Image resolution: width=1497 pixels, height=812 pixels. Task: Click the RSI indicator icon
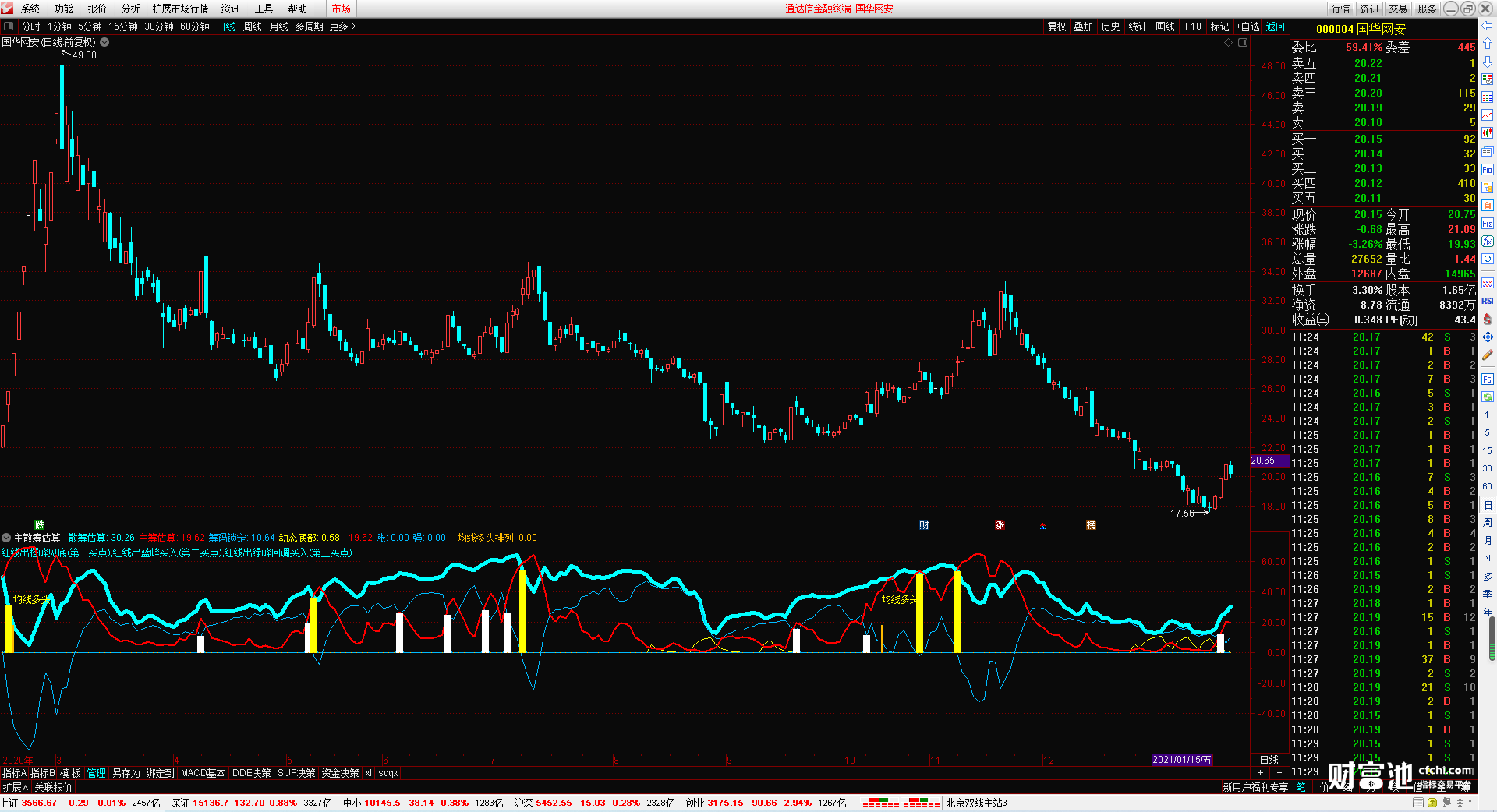coord(1488,301)
